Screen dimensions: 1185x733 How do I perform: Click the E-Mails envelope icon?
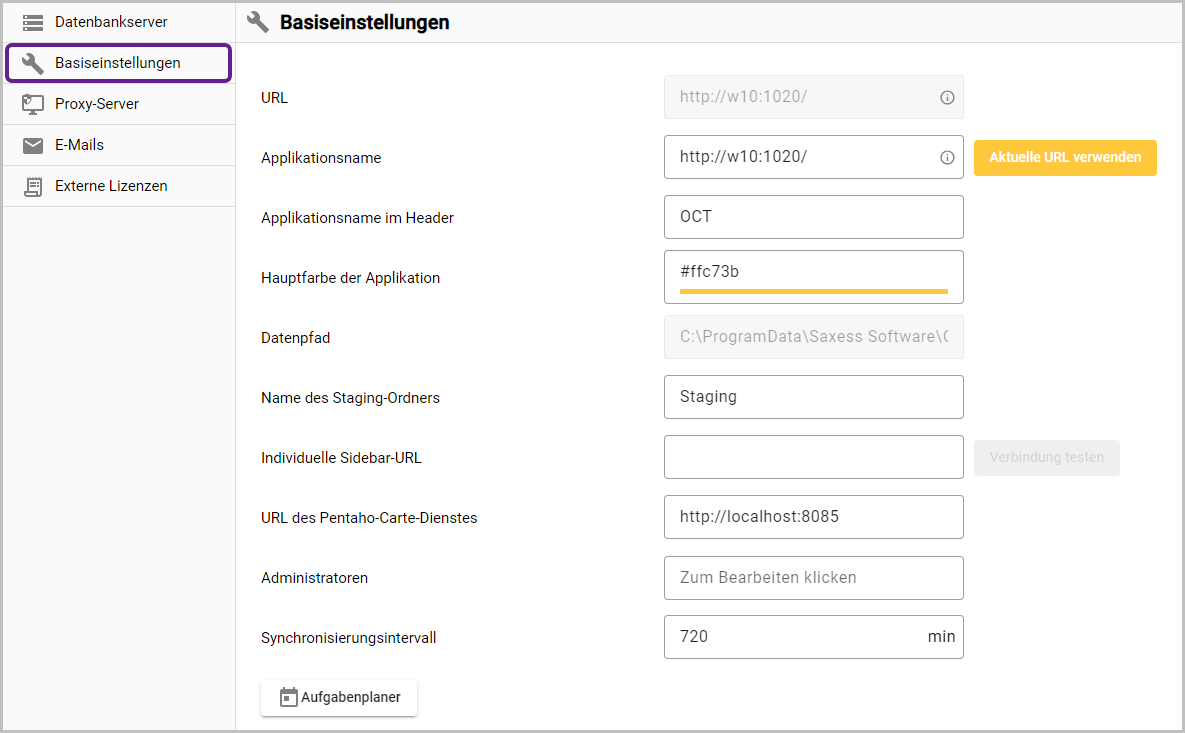tap(33, 145)
